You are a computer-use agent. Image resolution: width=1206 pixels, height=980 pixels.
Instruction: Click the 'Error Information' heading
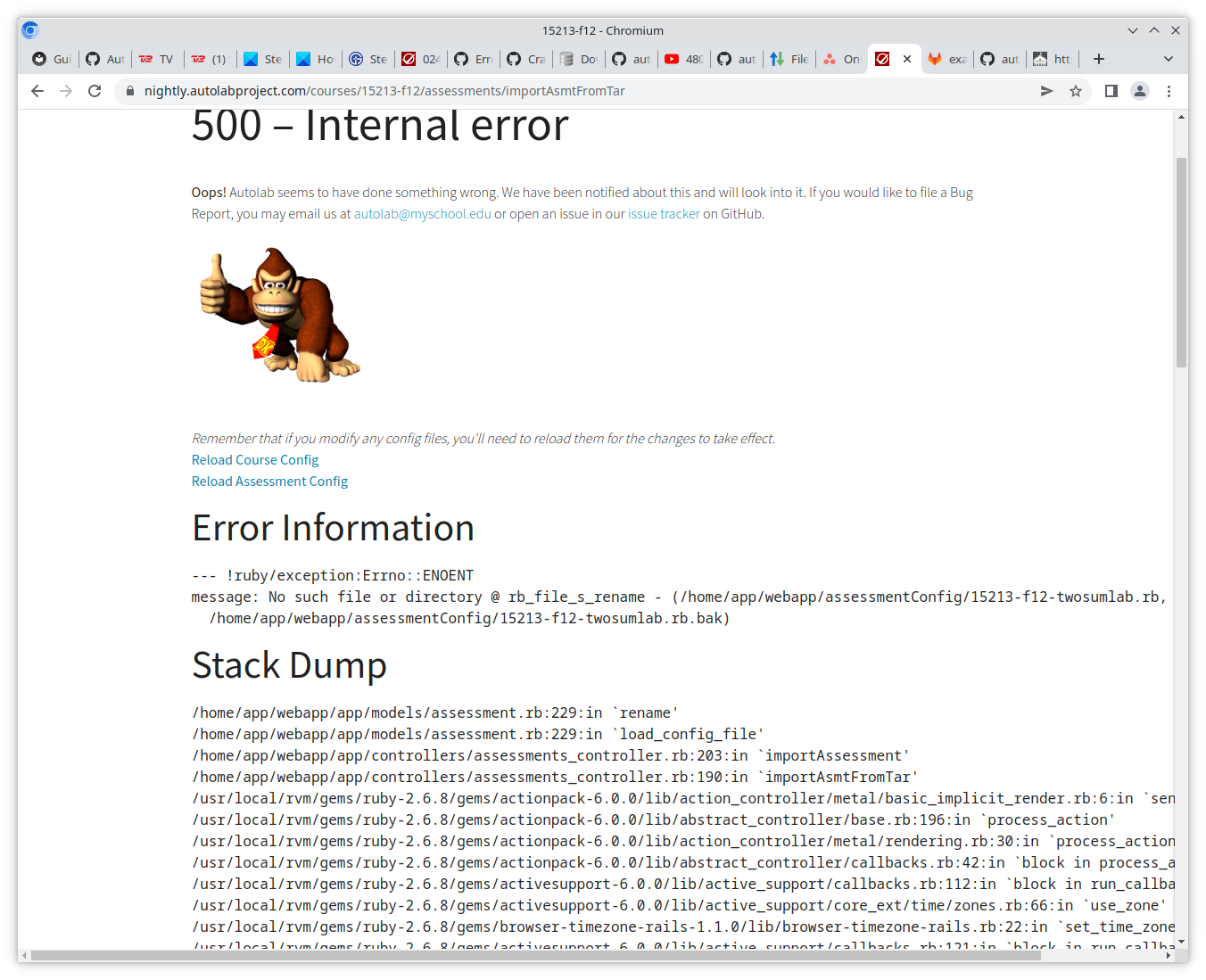333,528
